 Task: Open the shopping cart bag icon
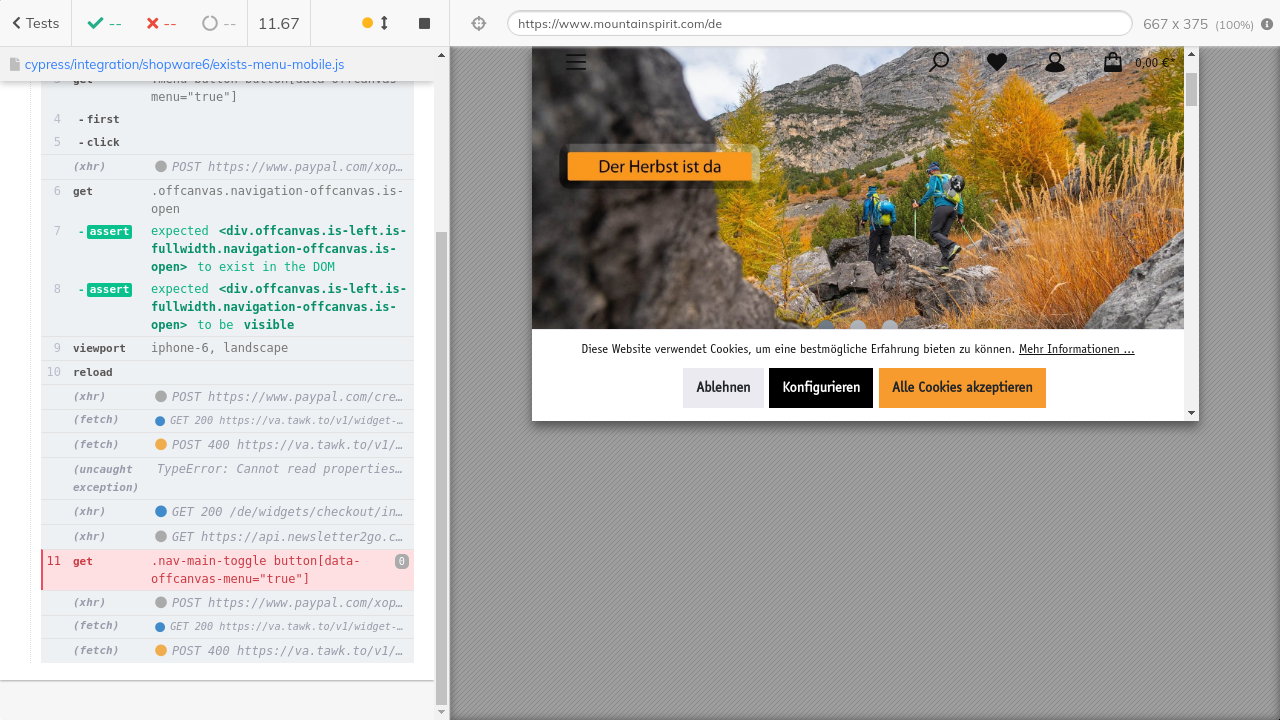(1113, 62)
